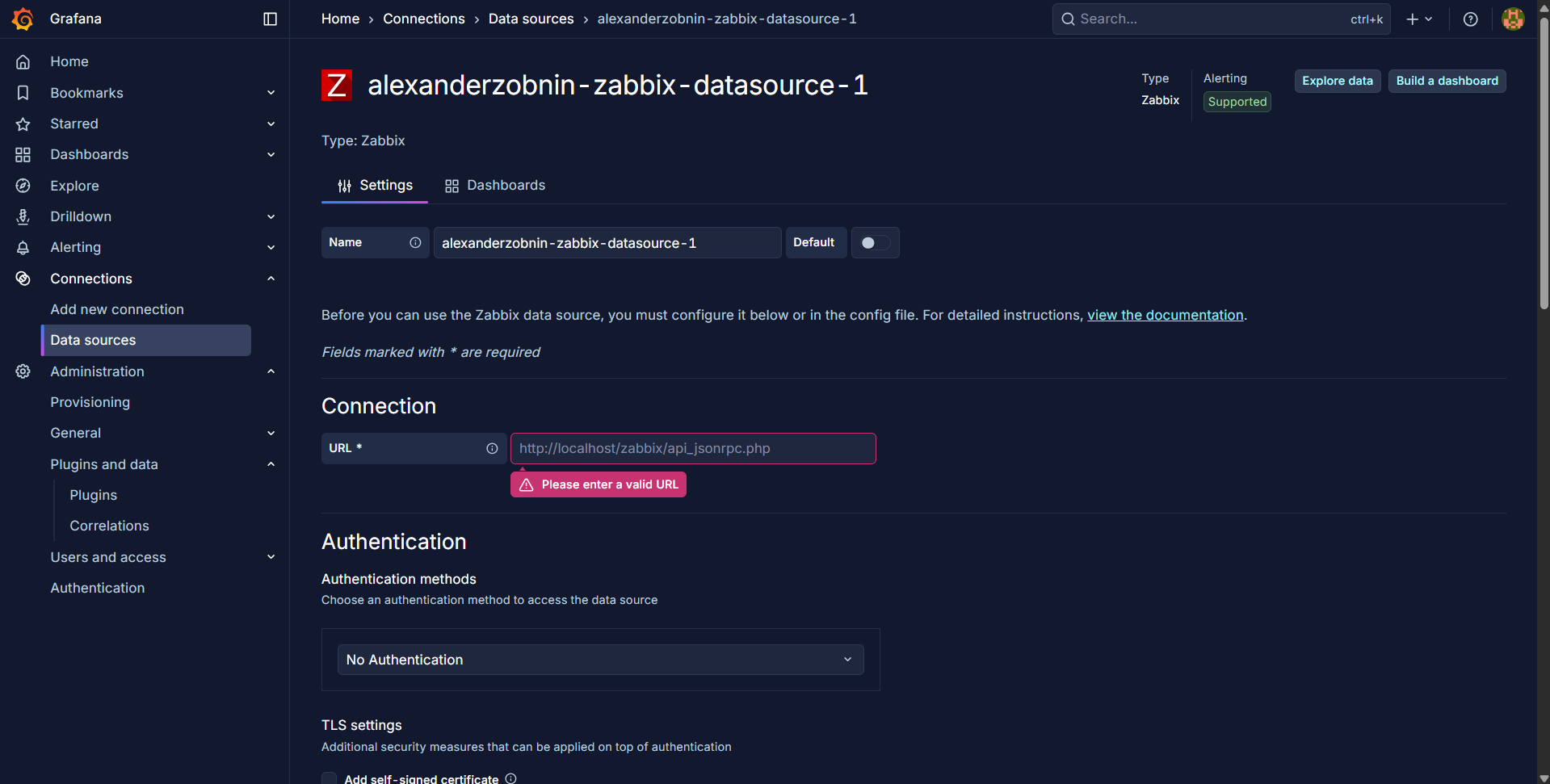Image resolution: width=1550 pixels, height=784 pixels.
Task: Expand the Bookmarks section chevron
Action: point(271,93)
